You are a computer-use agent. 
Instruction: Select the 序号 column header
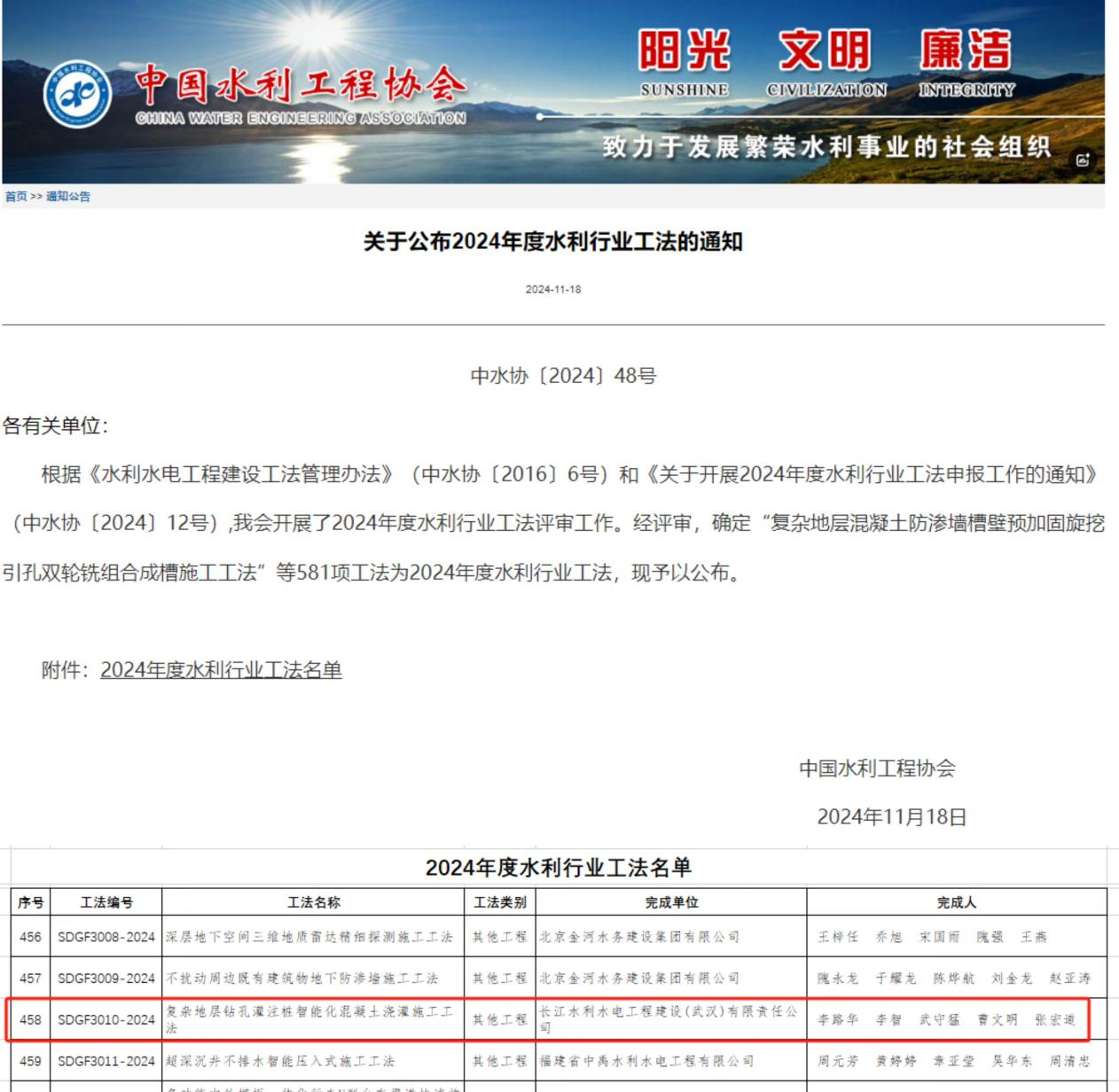click(30, 902)
